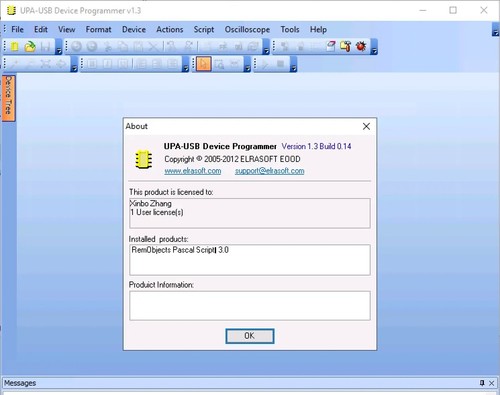
Task: Open toolbar options arrow after the Save icon
Action: pos(59,47)
